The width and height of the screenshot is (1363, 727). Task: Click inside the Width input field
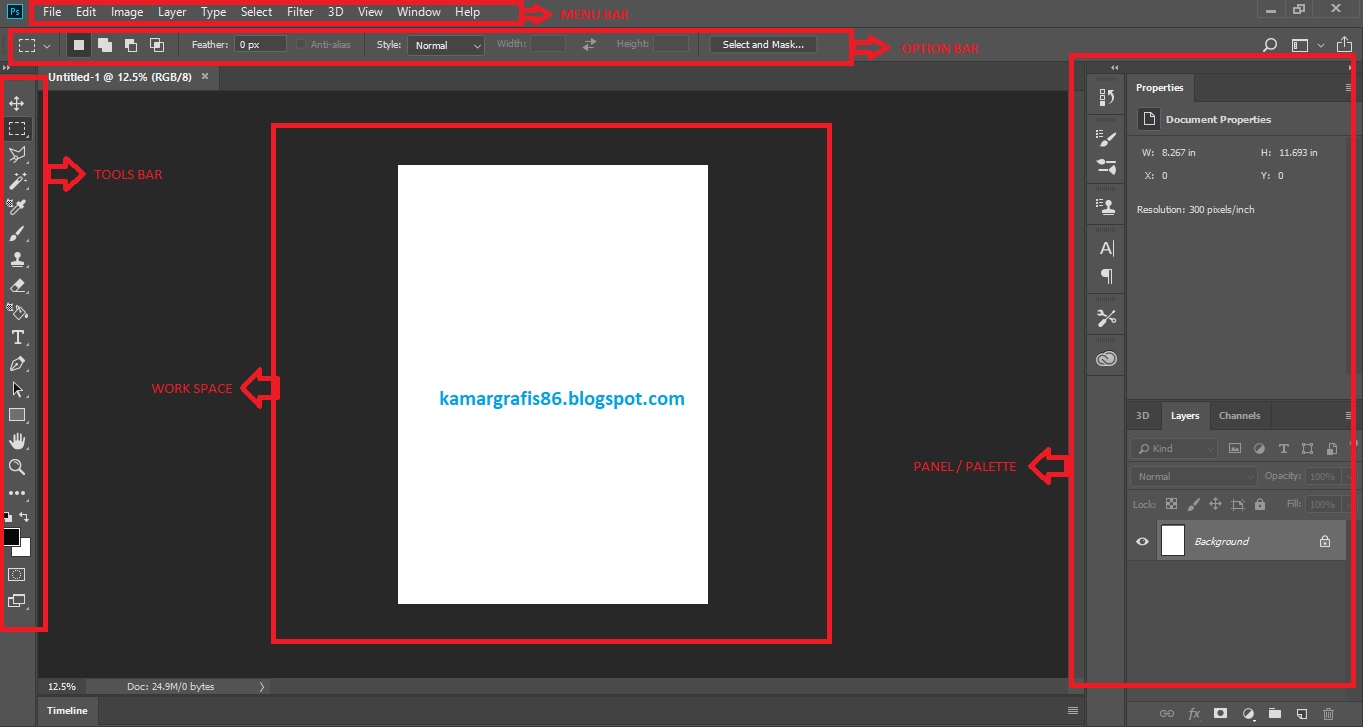click(549, 44)
